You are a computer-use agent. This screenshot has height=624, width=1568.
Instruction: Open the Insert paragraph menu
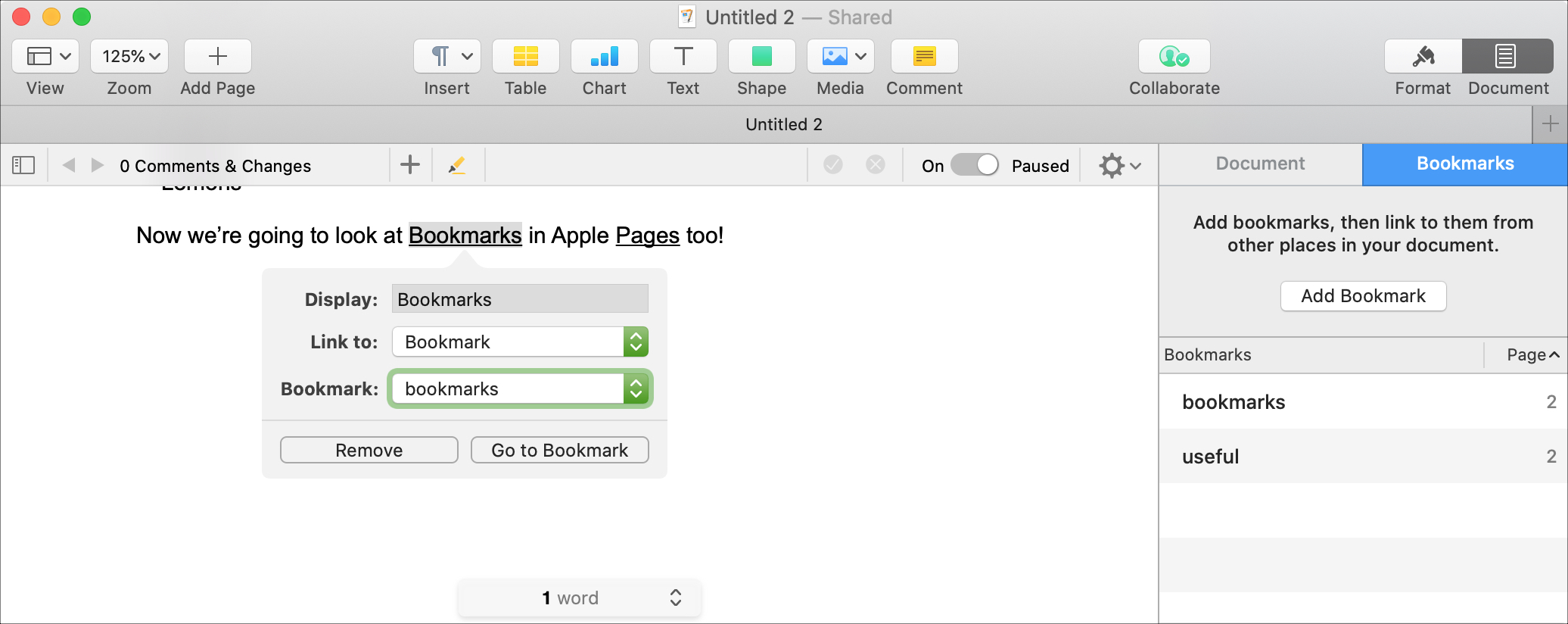447,56
